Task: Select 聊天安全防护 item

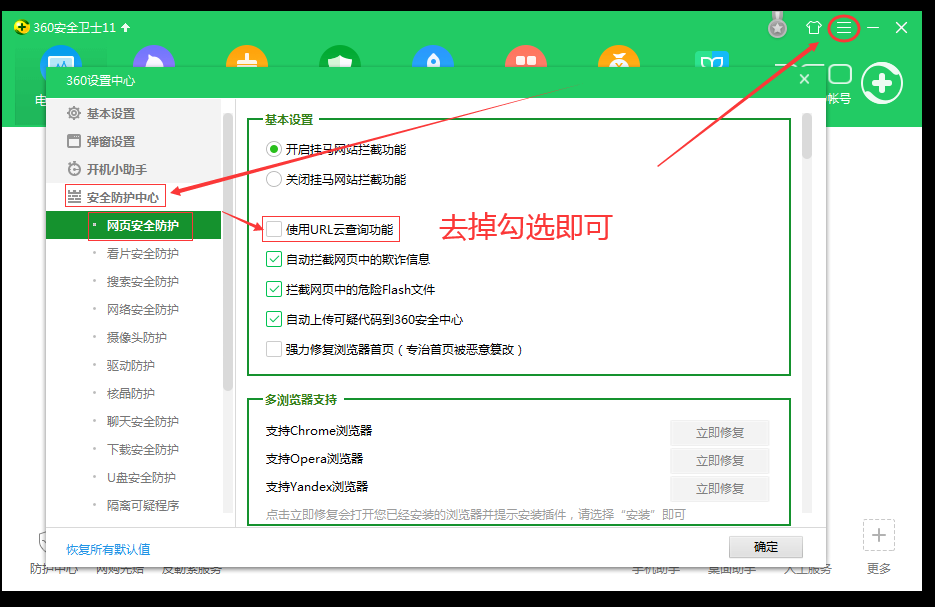Action: pos(143,422)
